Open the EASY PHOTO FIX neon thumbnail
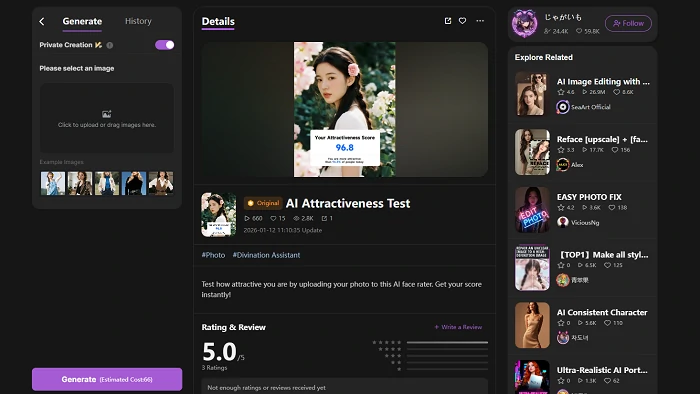The height and width of the screenshot is (394, 700). 532,210
